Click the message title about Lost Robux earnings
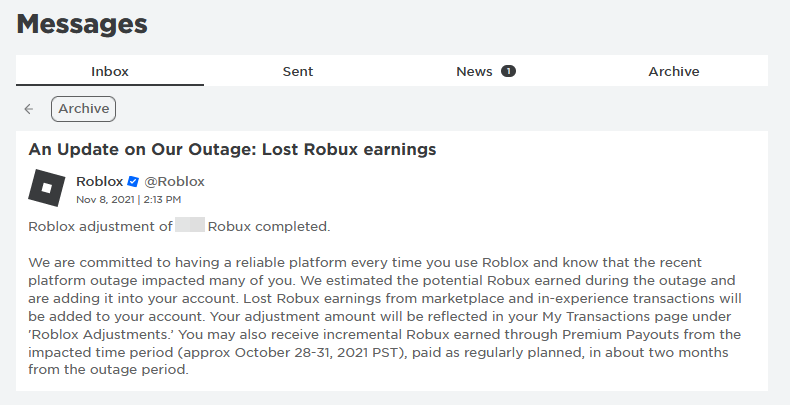 [232, 150]
